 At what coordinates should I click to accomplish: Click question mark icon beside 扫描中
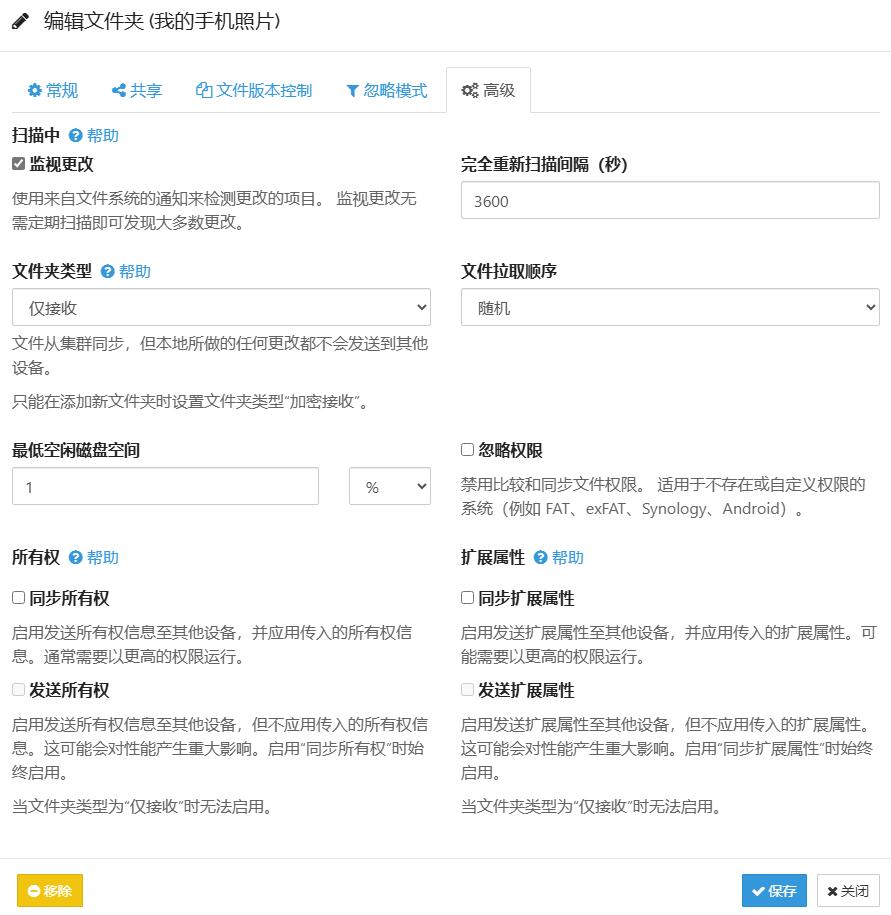click(75, 135)
